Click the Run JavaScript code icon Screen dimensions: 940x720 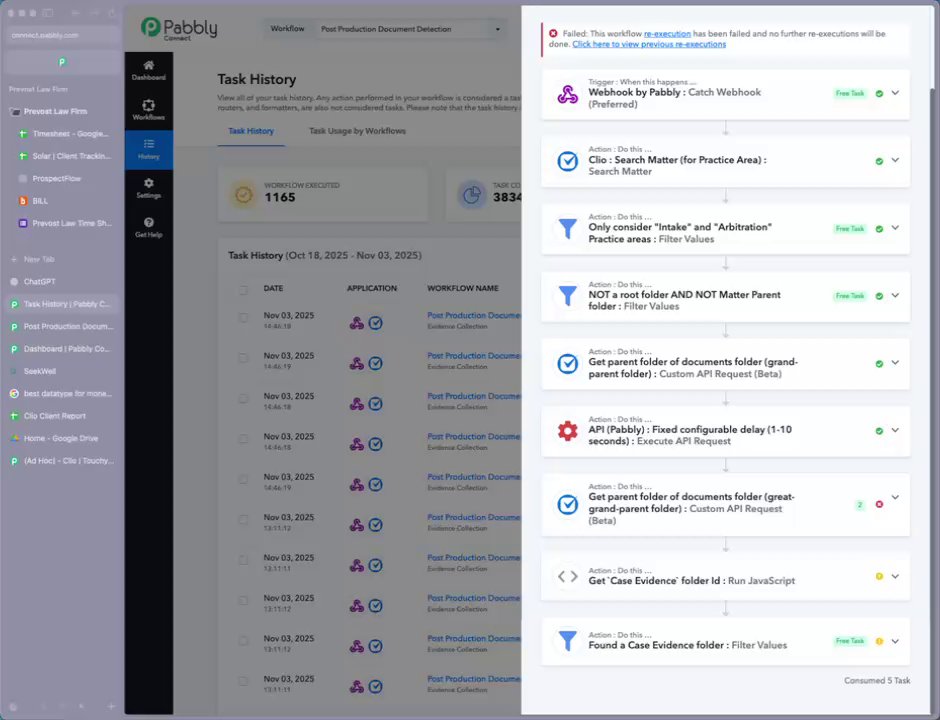tap(567, 576)
